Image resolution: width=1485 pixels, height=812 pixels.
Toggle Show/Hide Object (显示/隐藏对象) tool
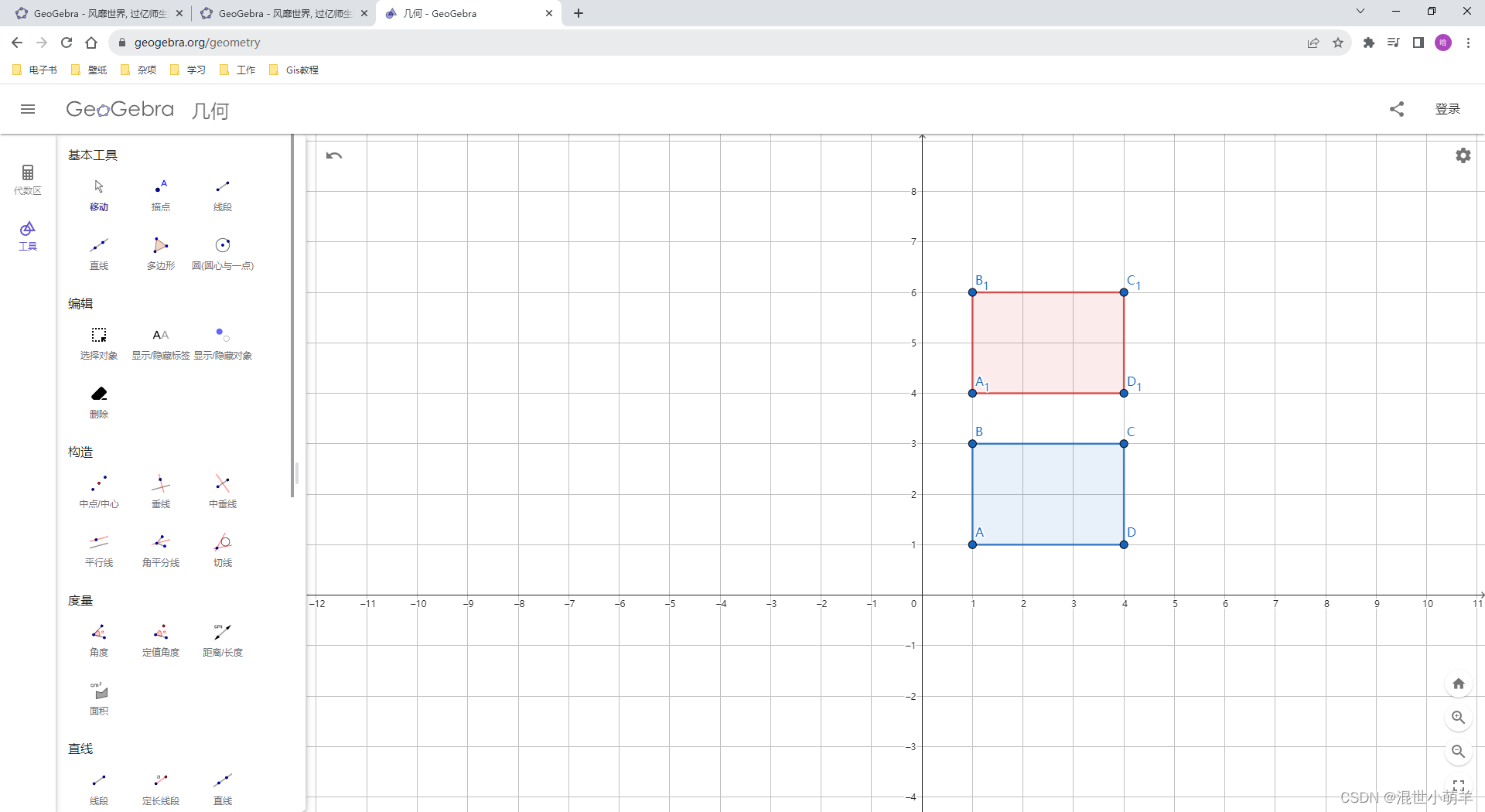[x=223, y=343]
